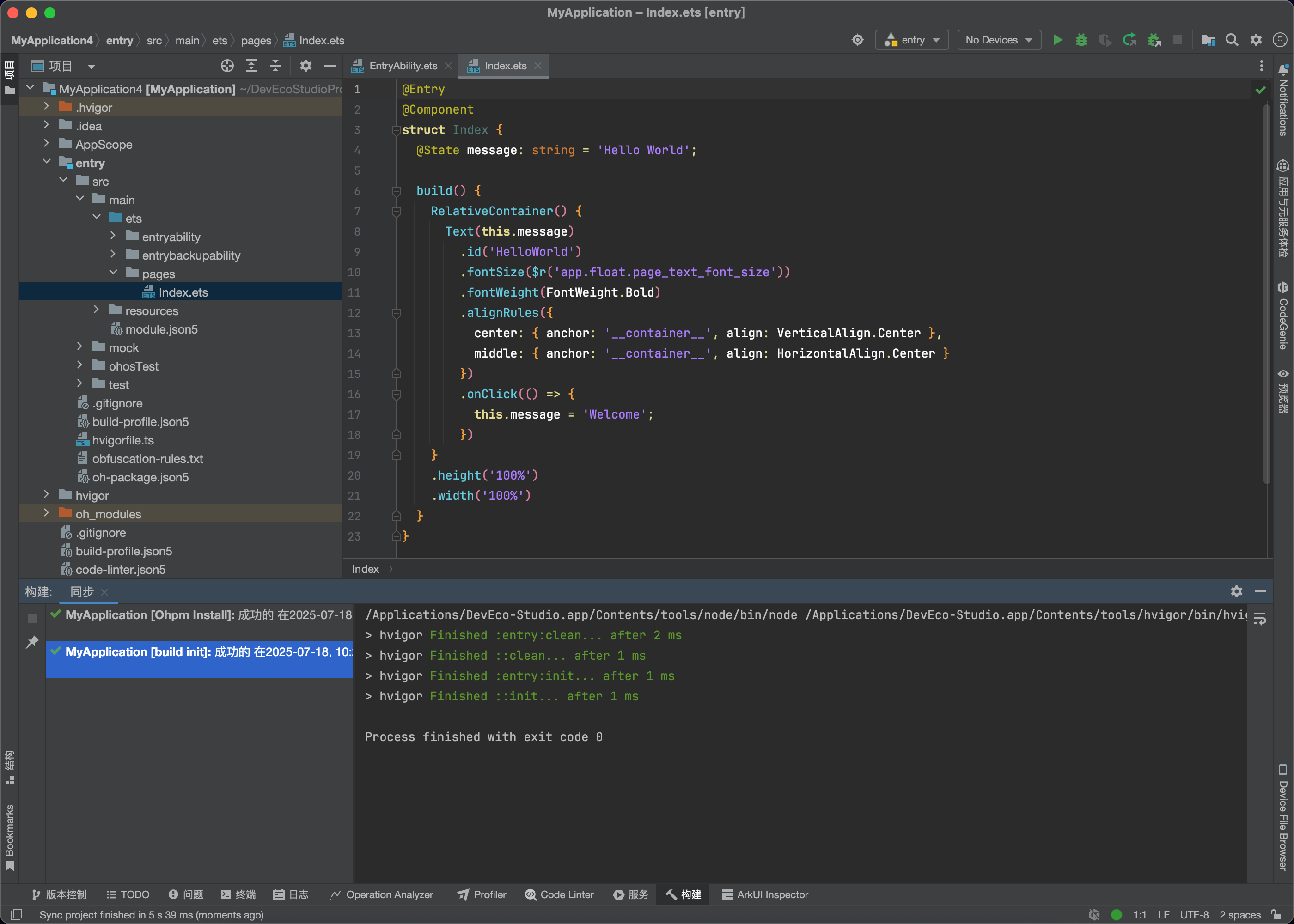Open Device File Browser side panel

tap(1283, 818)
